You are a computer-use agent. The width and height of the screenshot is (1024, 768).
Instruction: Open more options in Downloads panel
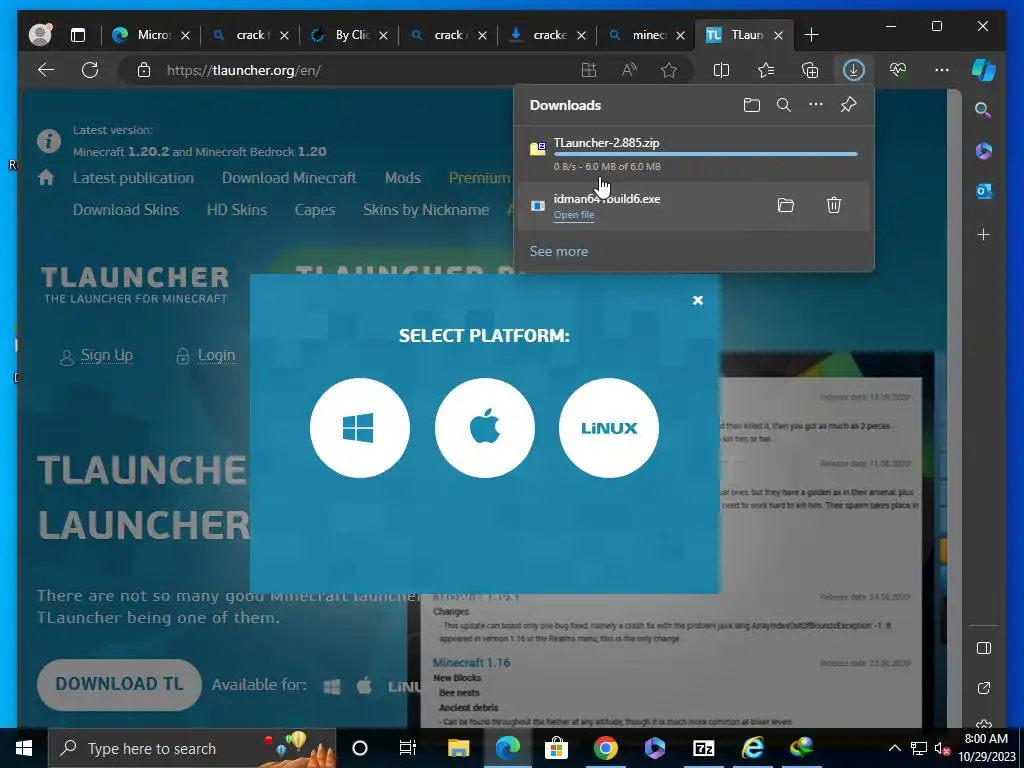pyautogui.click(x=816, y=104)
